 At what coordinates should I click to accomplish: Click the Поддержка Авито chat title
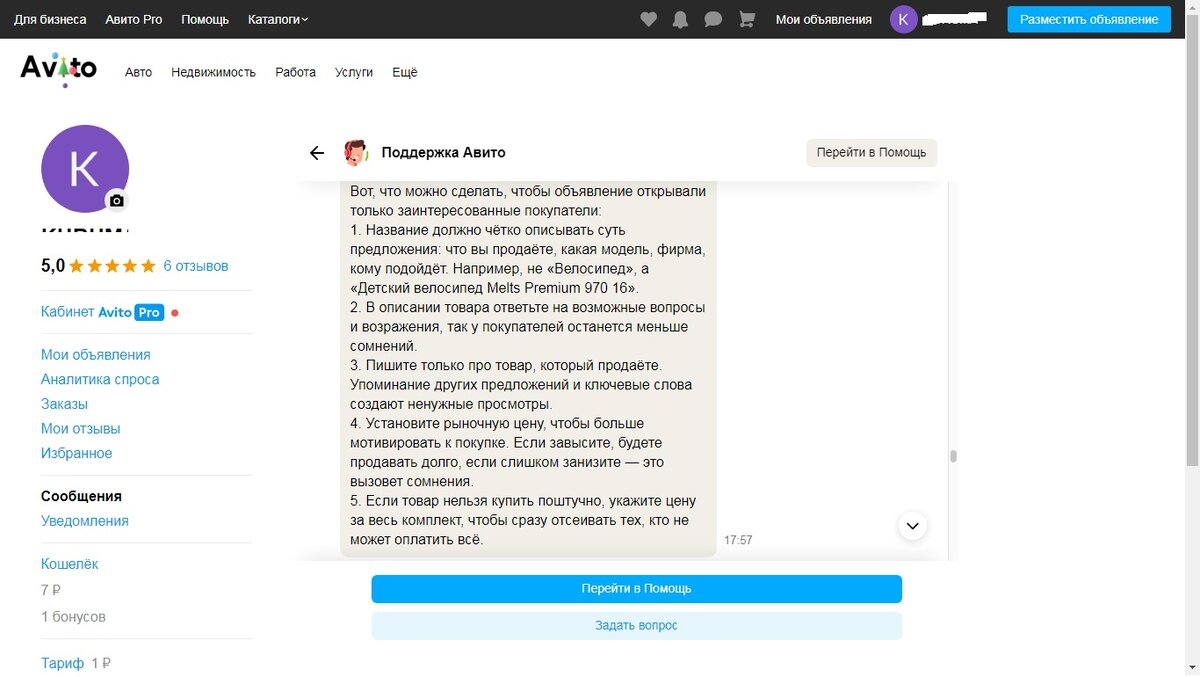(x=443, y=153)
